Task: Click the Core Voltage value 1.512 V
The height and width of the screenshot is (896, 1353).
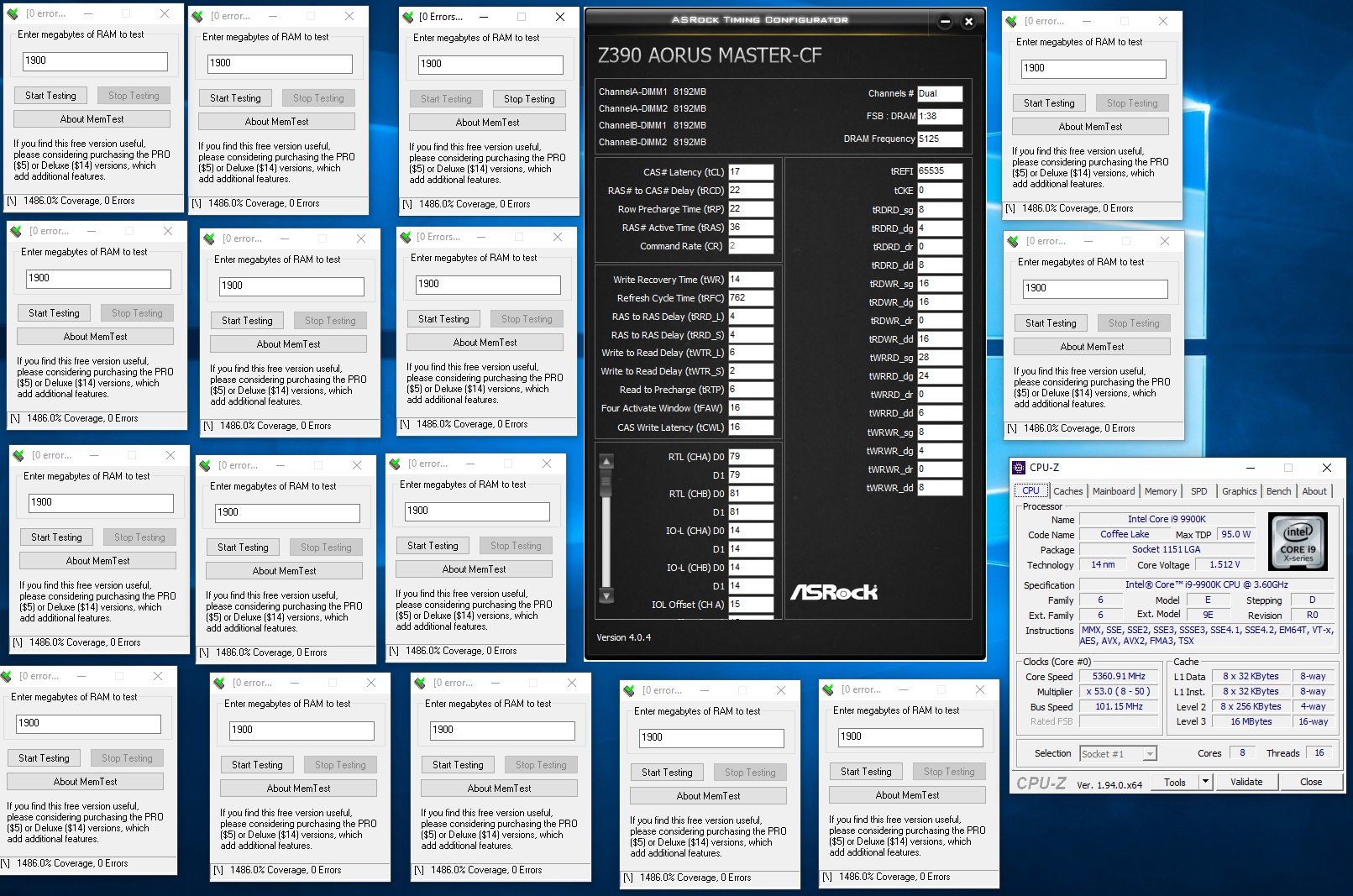Action: [x=1225, y=565]
